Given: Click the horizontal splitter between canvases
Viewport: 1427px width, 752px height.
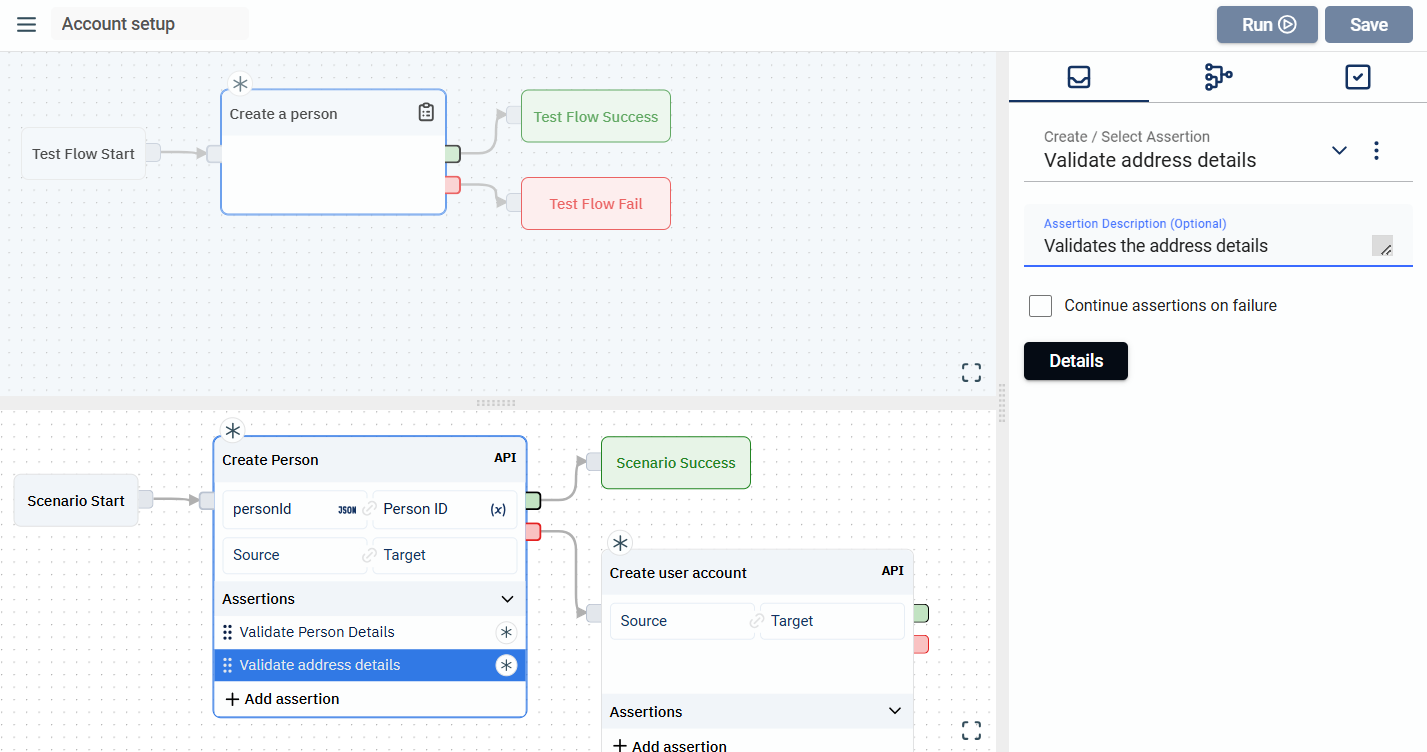Looking at the screenshot, I should [x=496, y=403].
